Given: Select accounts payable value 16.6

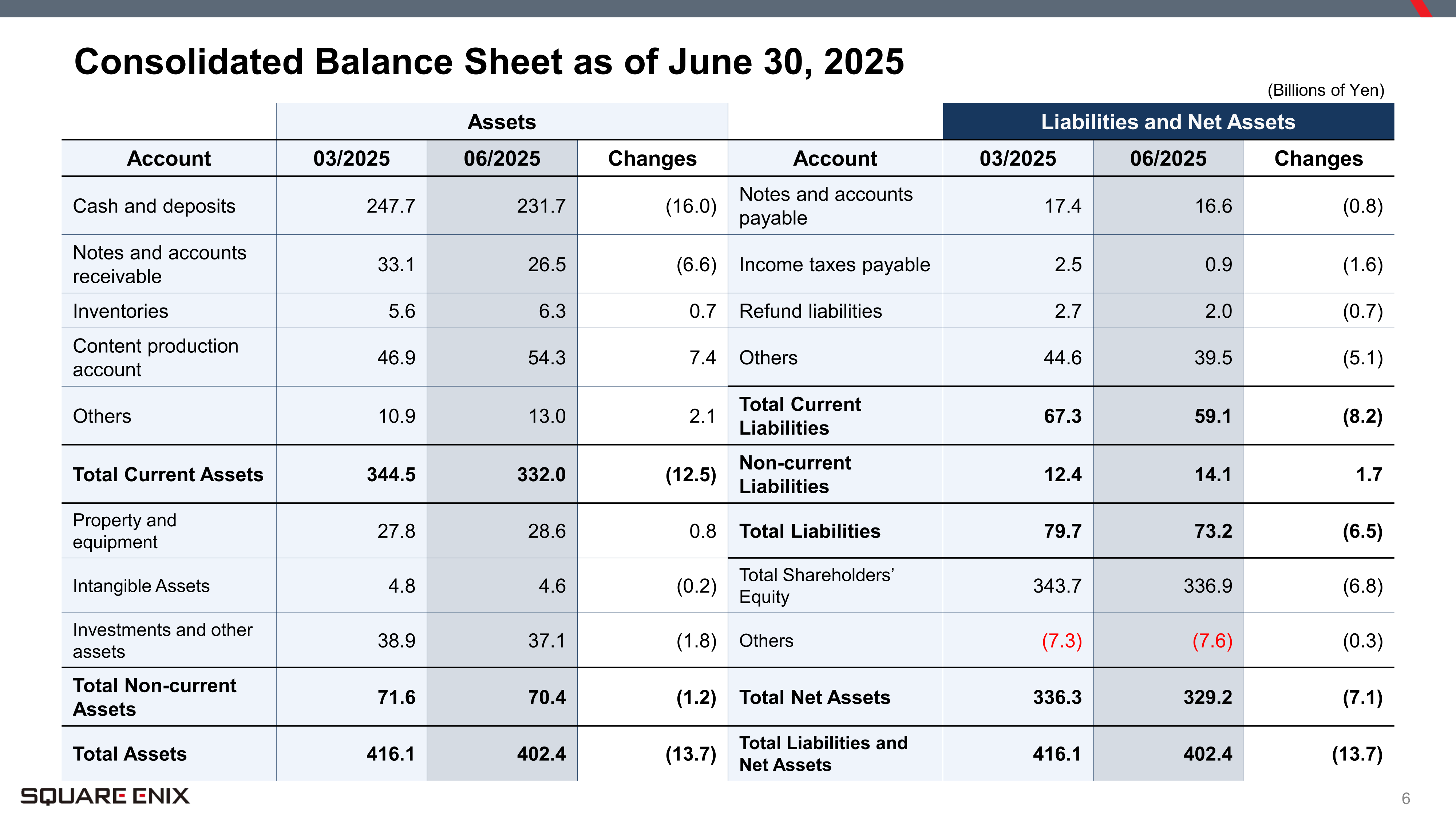Looking at the screenshot, I should (1213, 206).
